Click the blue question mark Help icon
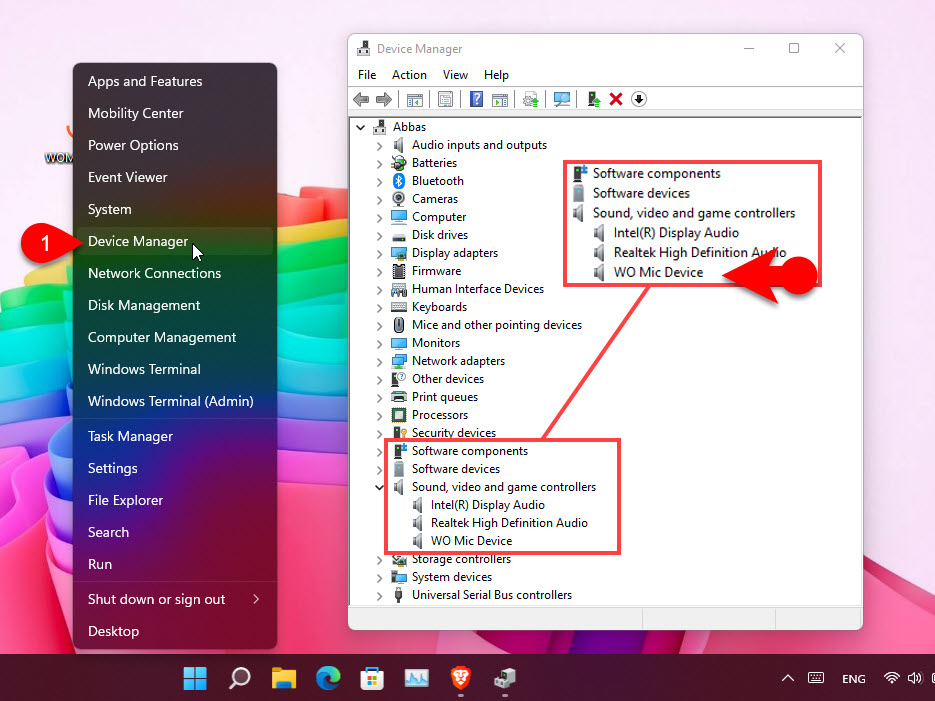This screenshot has width=935, height=701. [476, 100]
